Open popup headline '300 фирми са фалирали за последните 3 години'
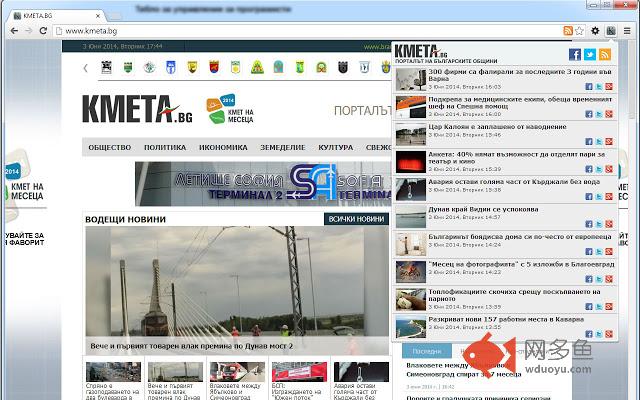Image resolution: width=640 pixels, height=400 pixels. click(520, 75)
